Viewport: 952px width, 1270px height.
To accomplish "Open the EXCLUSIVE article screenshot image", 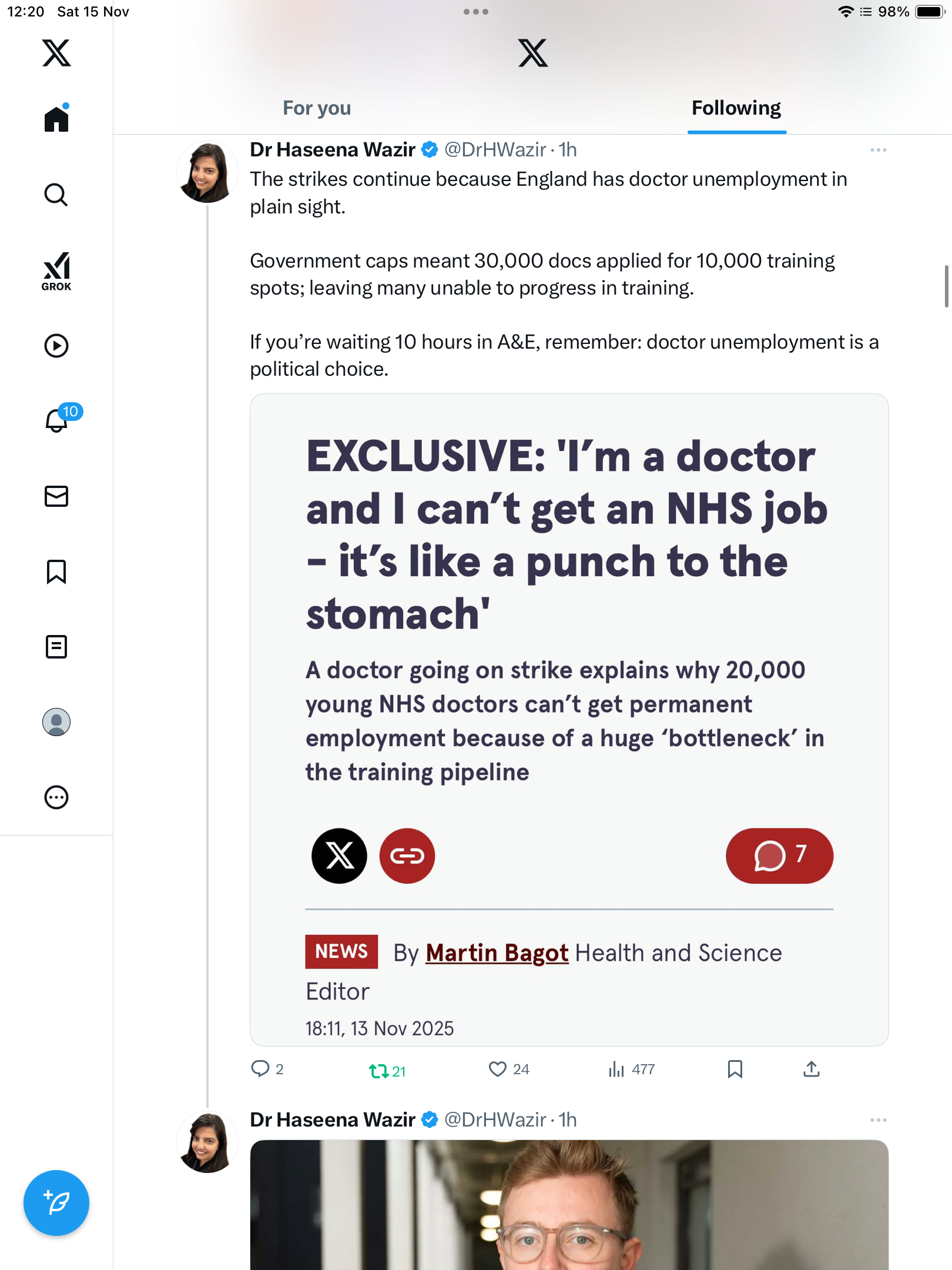I will pyautogui.click(x=569, y=720).
